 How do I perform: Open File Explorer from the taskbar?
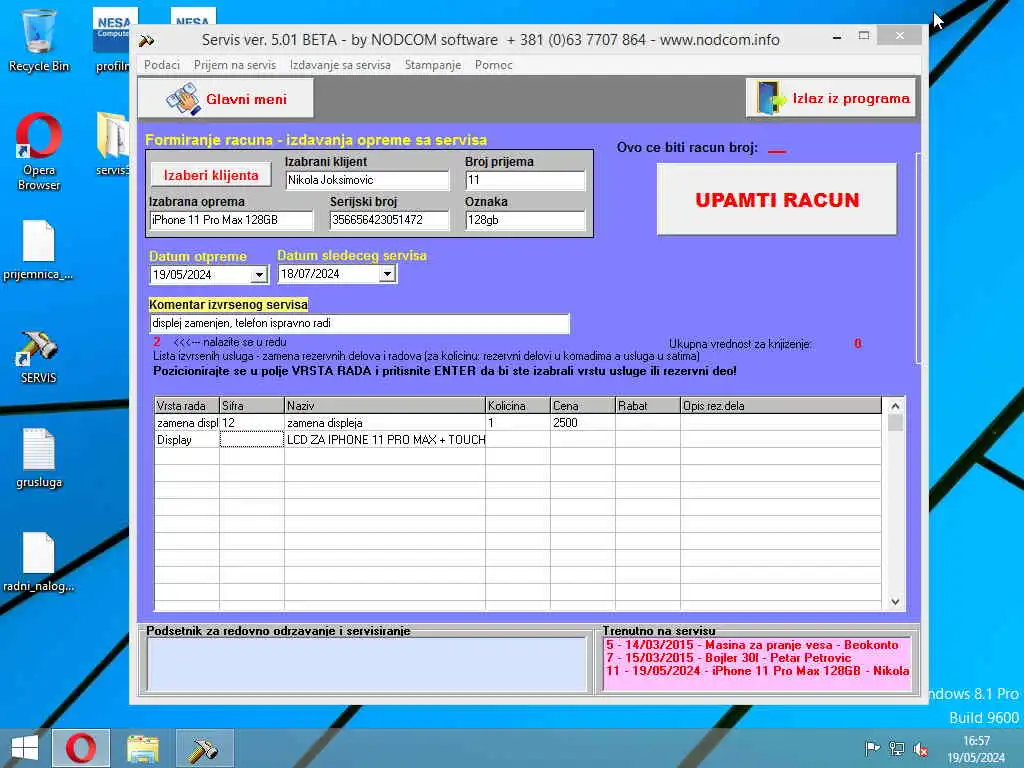pos(142,748)
